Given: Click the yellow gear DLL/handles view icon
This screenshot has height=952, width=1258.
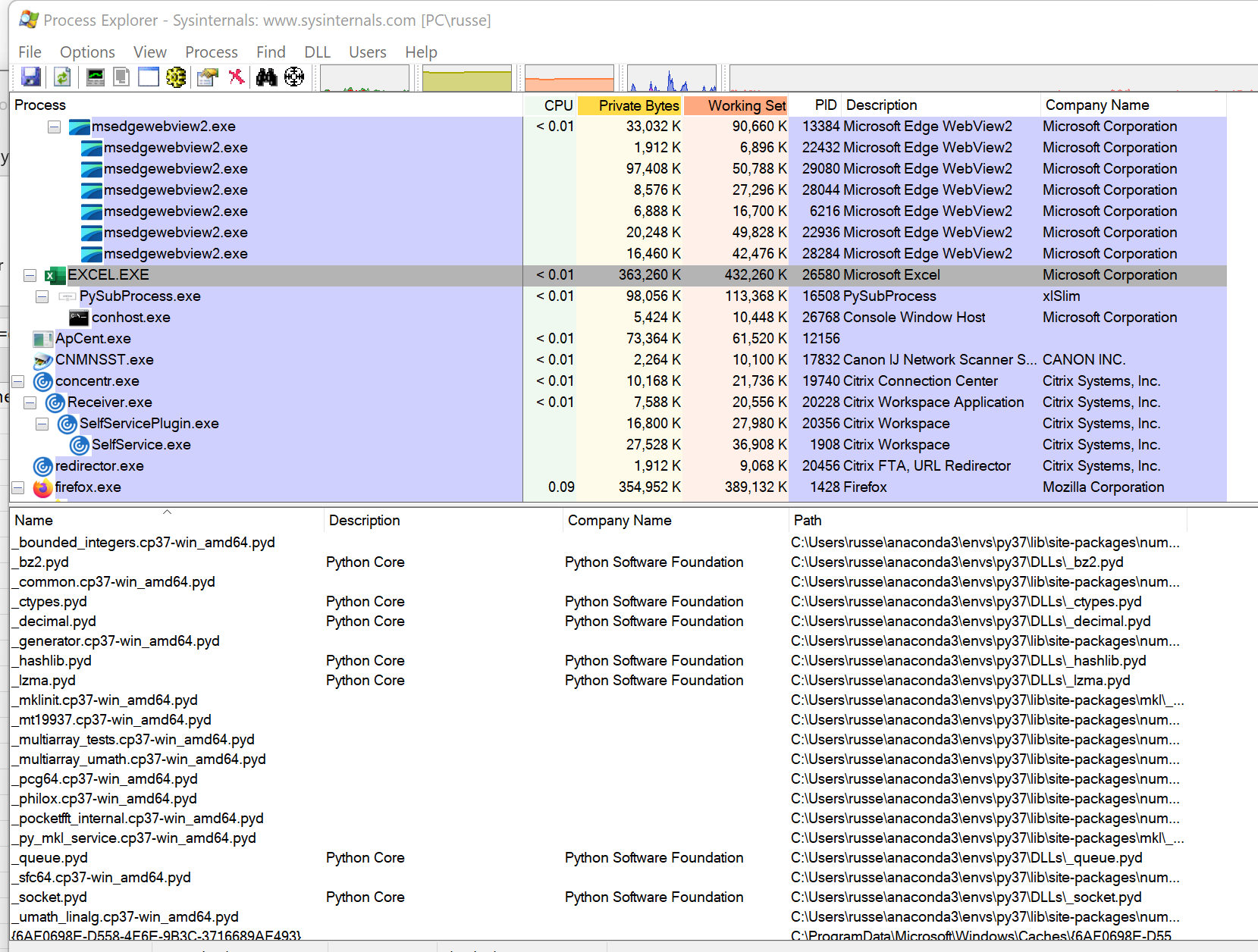Looking at the screenshot, I should [176, 77].
